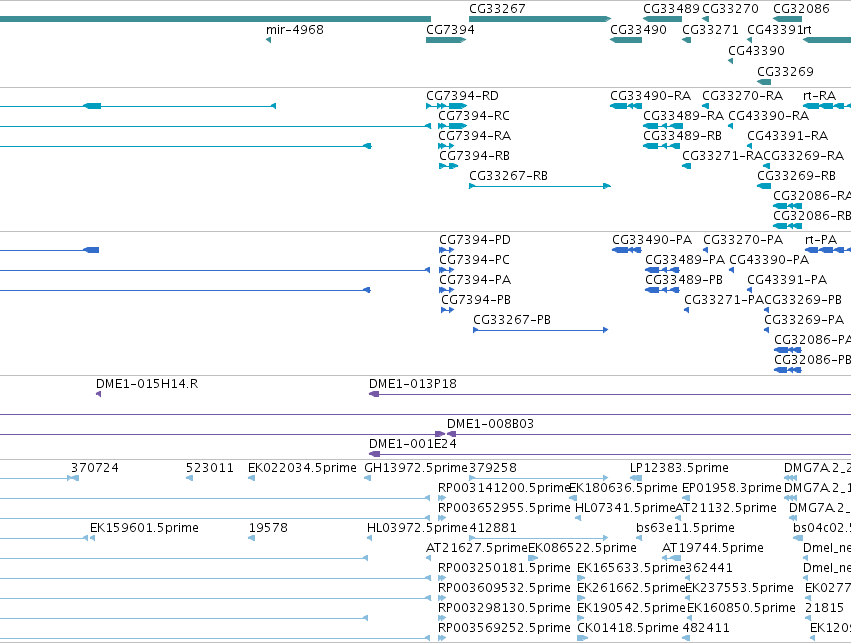Select transcript CG33489-RA
851x643 pixels.
pos(663,126)
